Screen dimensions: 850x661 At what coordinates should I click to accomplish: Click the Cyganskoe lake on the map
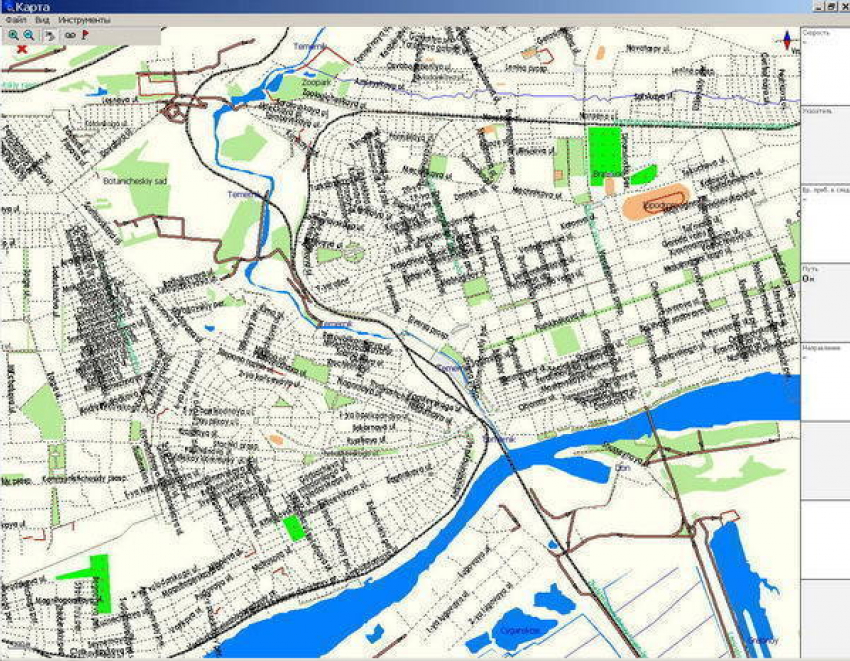point(518,630)
